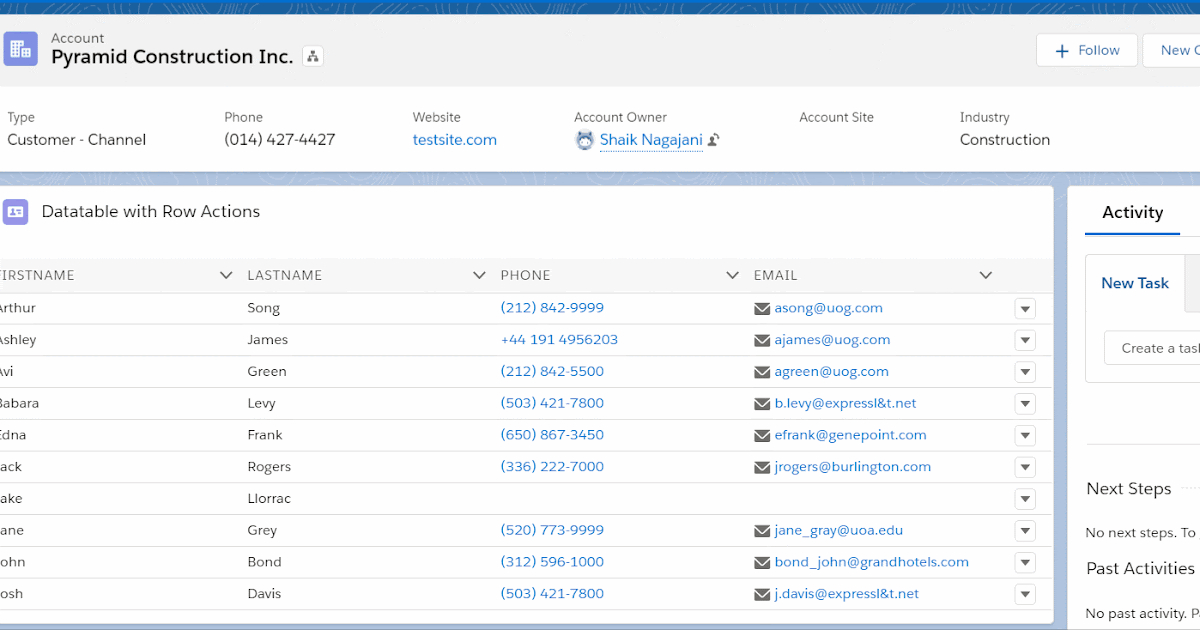Open the PHONE column header menu
This screenshot has width=1200, height=630.
point(731,274)
